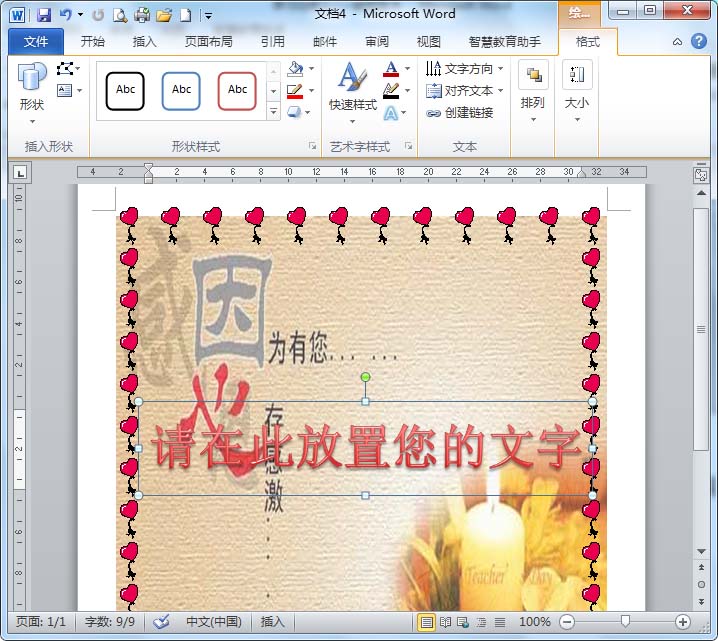
Task: Toggle the ruler button above vertical scrollbar
Action: point(700,174)
